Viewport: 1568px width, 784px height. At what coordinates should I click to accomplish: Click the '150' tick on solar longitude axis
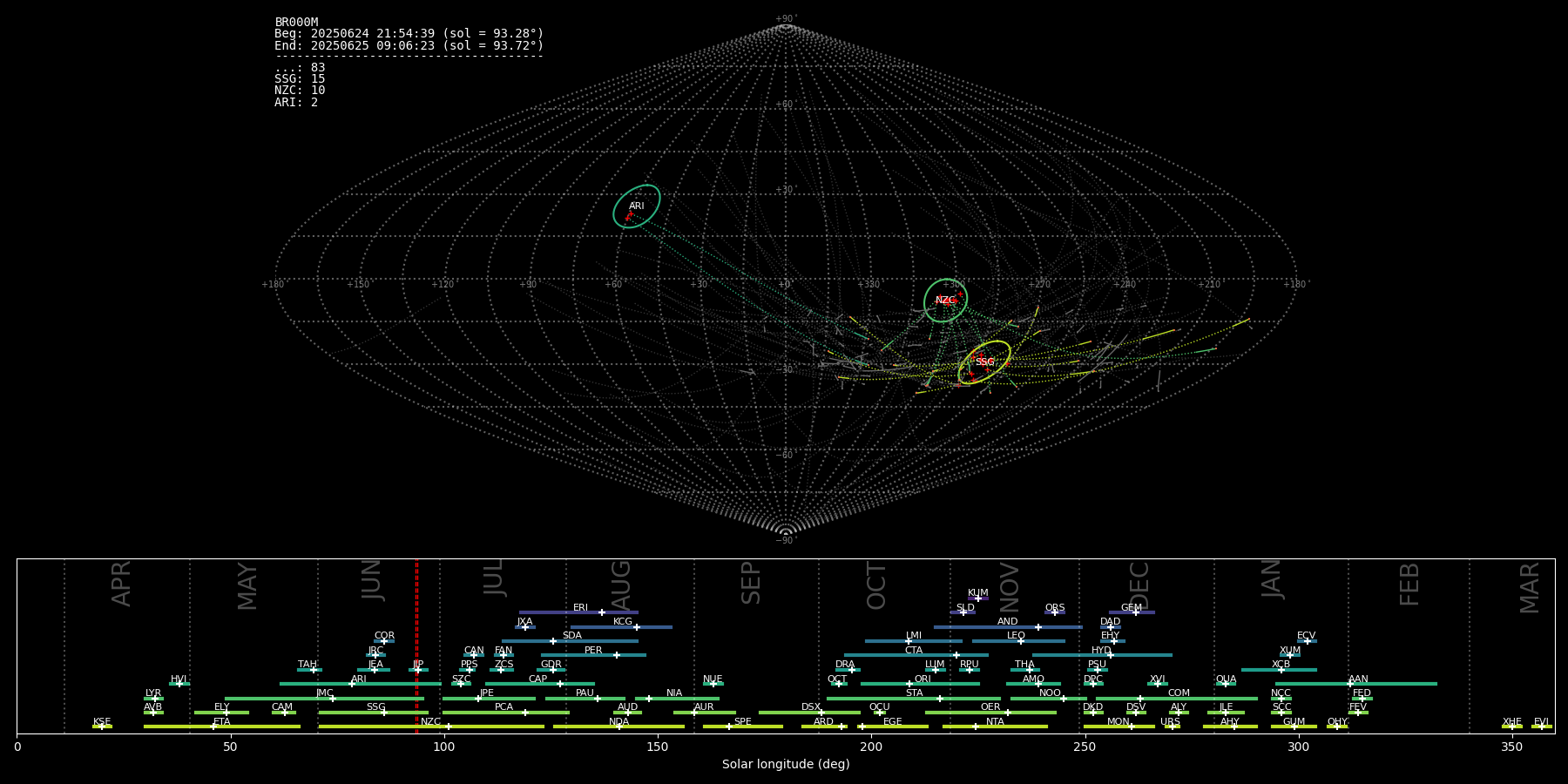point(658,747)
